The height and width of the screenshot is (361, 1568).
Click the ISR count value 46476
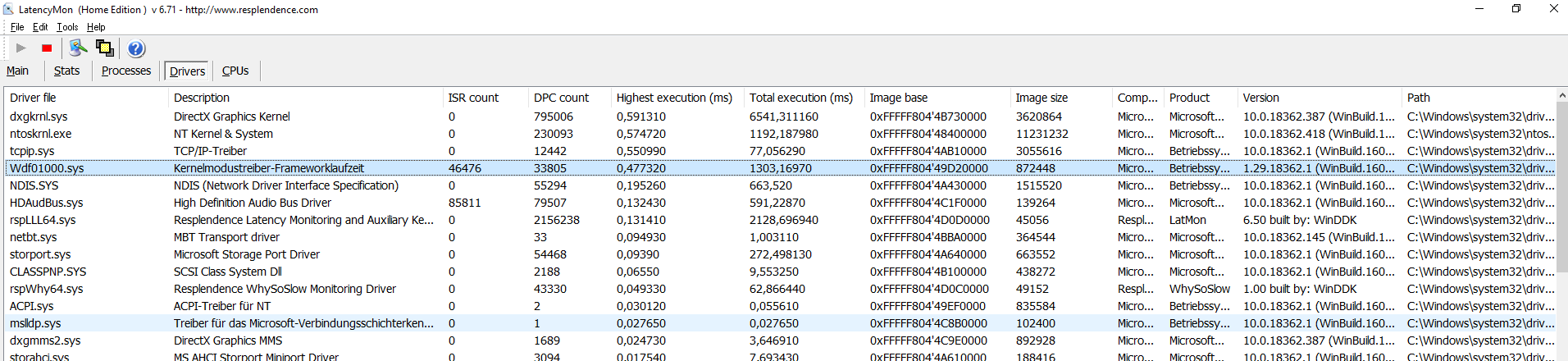click(465, 168)
